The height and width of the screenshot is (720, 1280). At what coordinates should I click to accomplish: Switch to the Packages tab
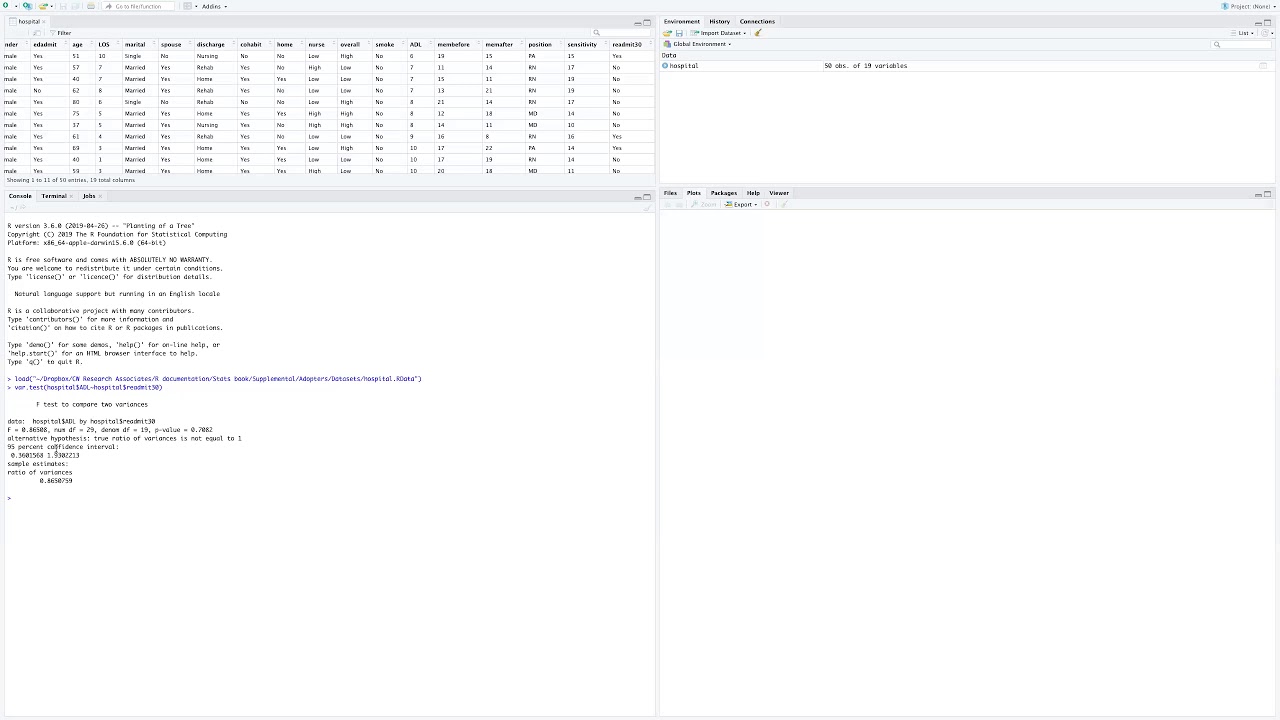[724, 193]
